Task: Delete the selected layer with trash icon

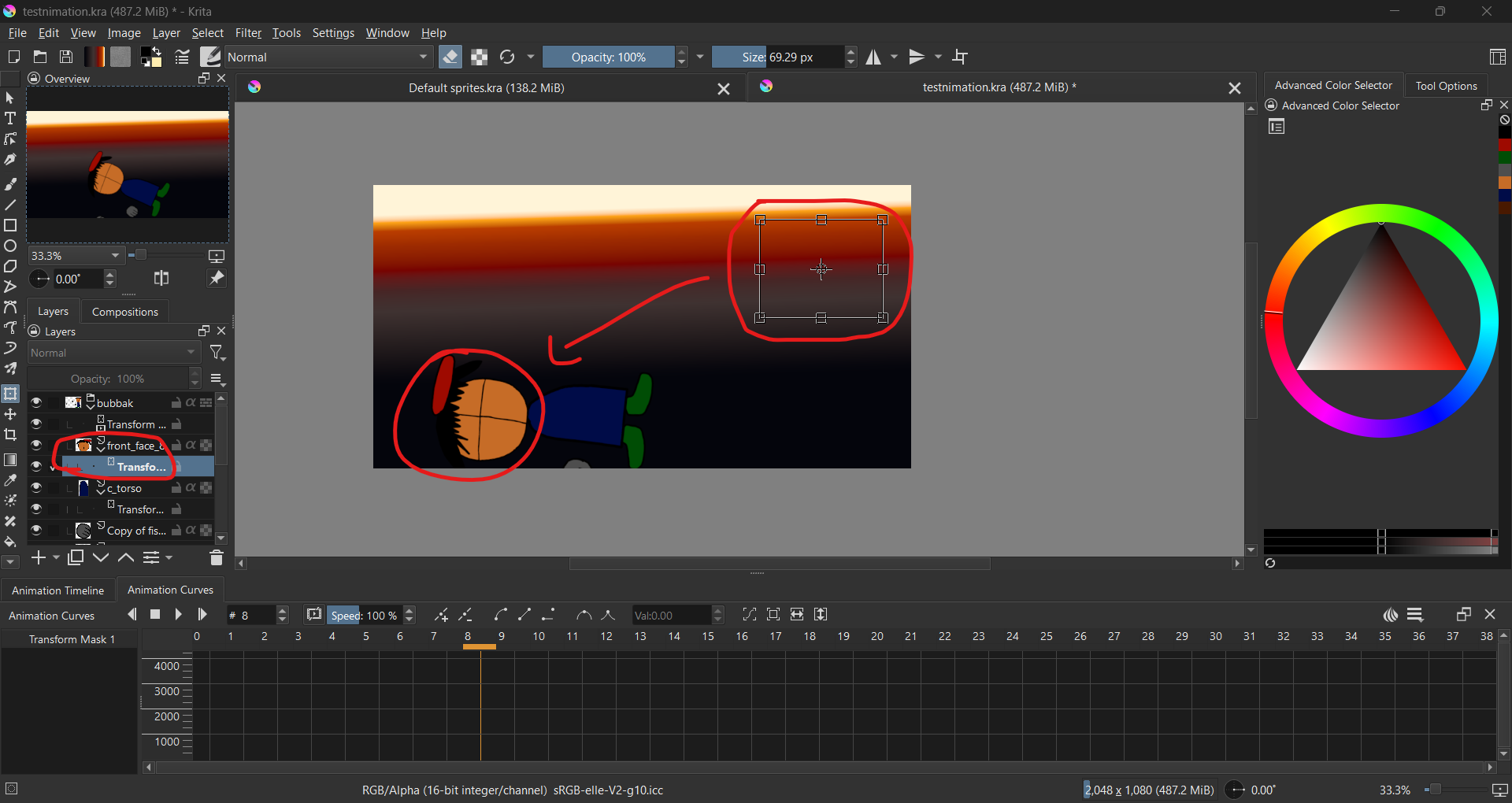Action: click(x=217, y=558)
